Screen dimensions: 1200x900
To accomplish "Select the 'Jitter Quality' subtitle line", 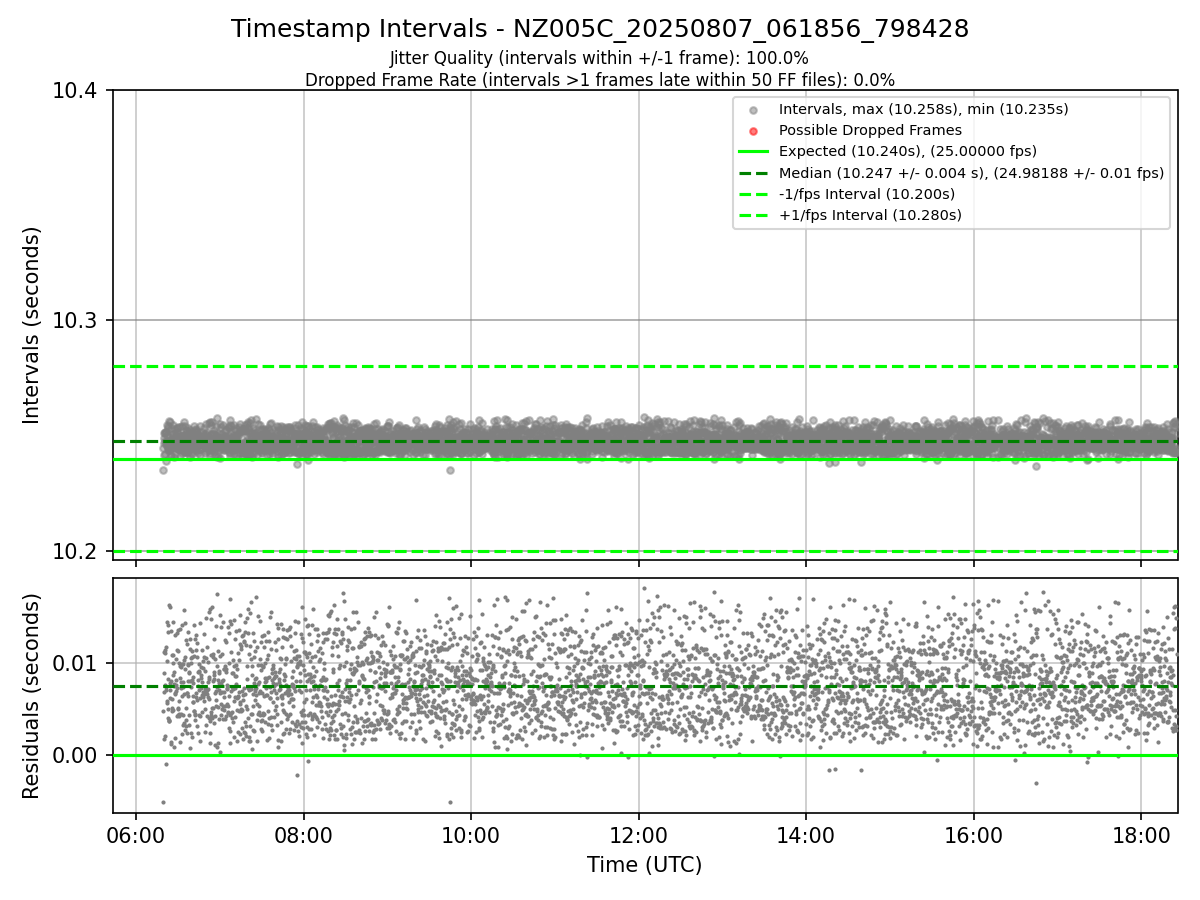I will click(x=599, y=58).
